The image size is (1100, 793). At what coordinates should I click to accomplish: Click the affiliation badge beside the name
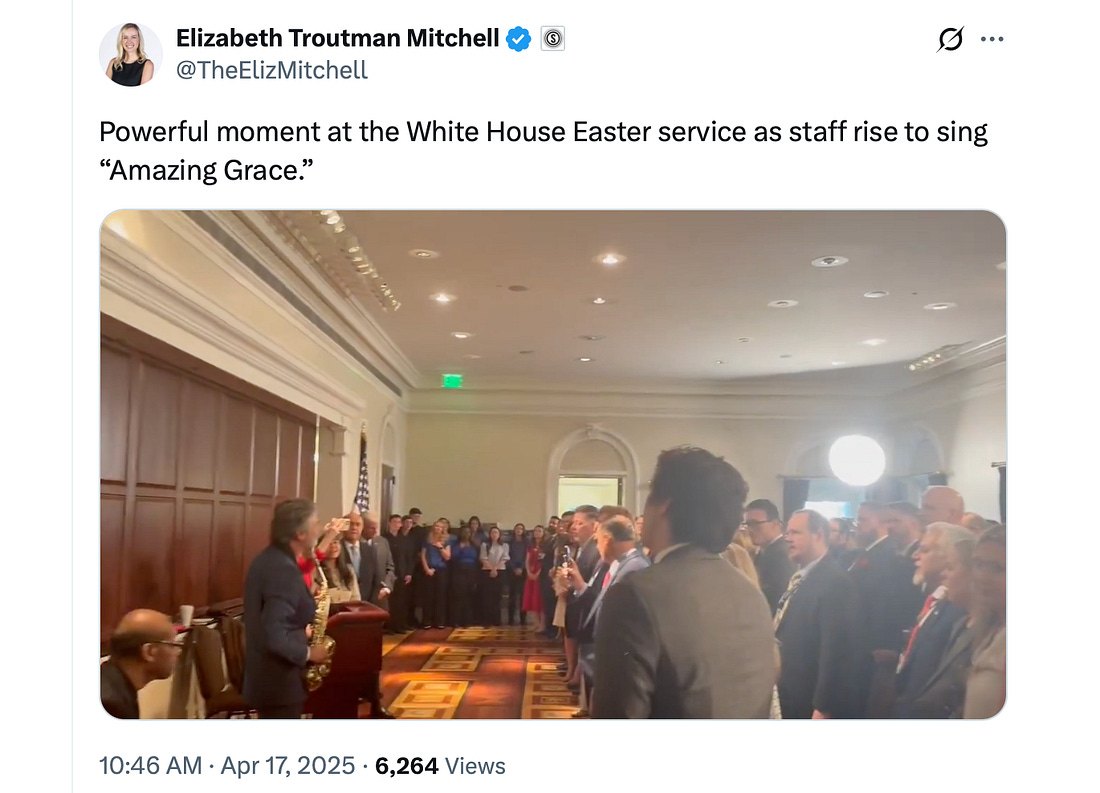point(553,39)
